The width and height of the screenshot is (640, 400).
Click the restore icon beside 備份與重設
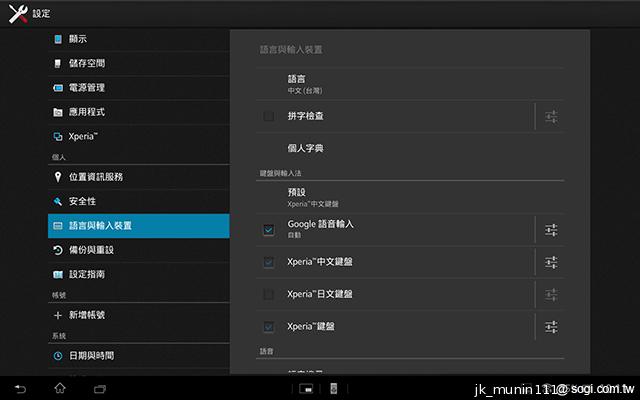[x=58, y=250]
